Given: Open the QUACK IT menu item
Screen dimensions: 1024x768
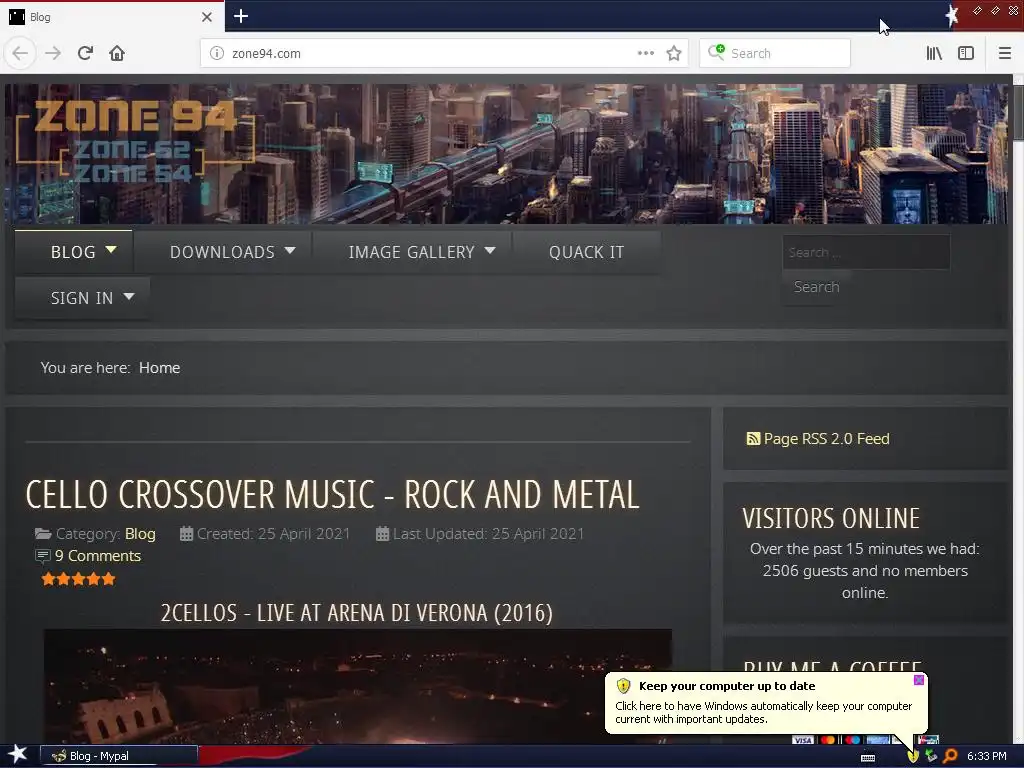Looking at the screenshot, I should [586, 252].
